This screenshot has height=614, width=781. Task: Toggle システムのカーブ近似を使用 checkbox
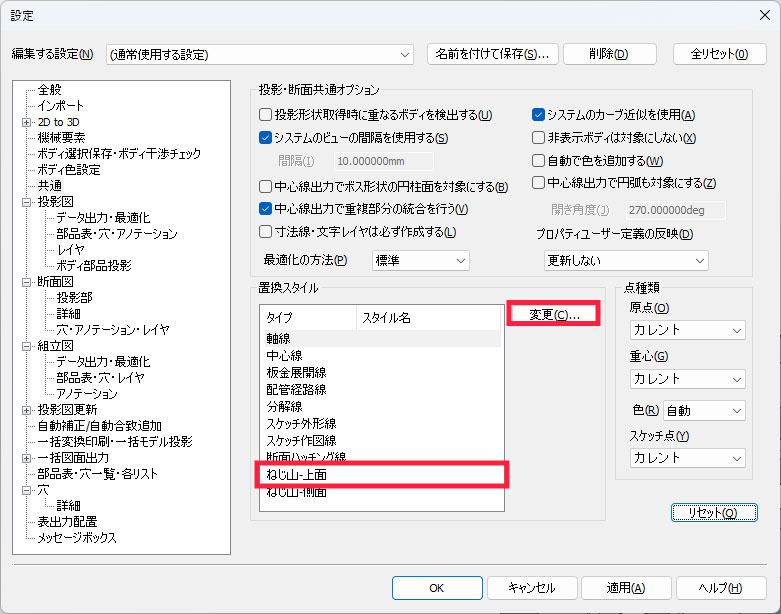pyautogui.click(x=539, y=115)
